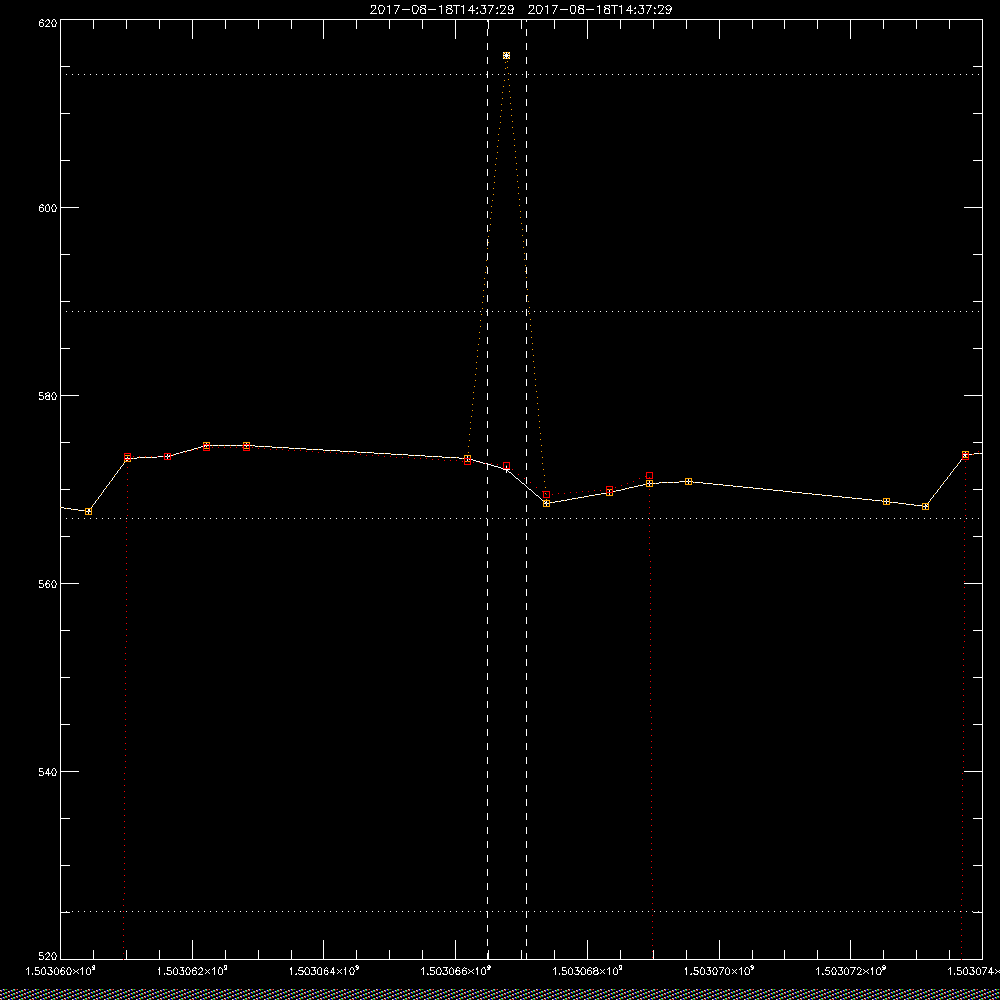1000x1000 pixels.
Task: Select the orange marker just right of the dashed lines
Action: pyautogui.click(x=547, y=503)
